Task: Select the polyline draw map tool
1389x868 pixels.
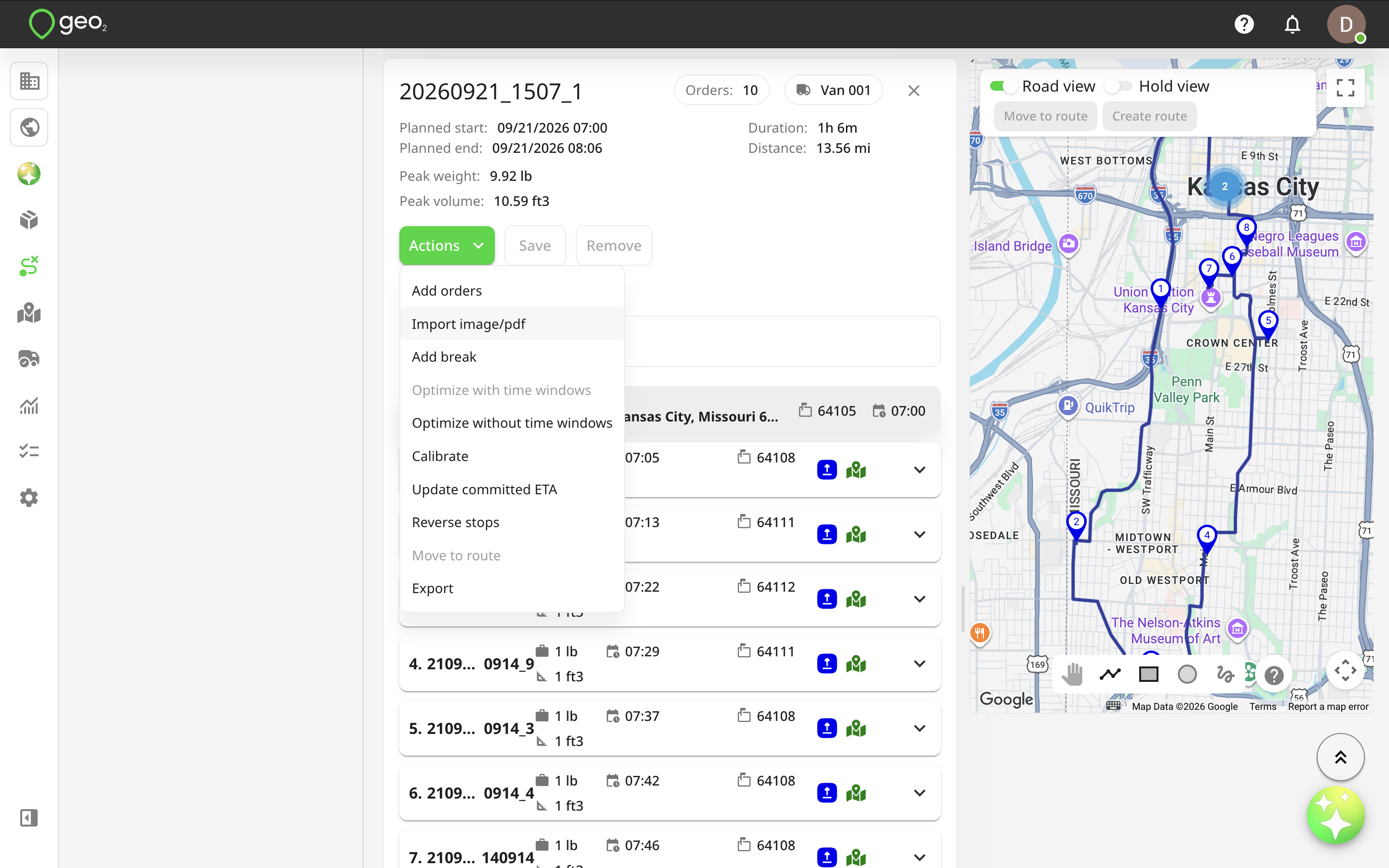Action: click(1110, 674)
